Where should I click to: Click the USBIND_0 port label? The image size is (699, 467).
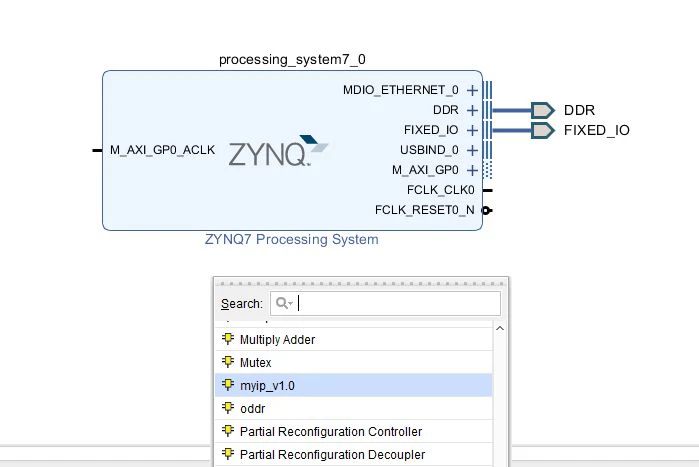(x=429, y=150)
